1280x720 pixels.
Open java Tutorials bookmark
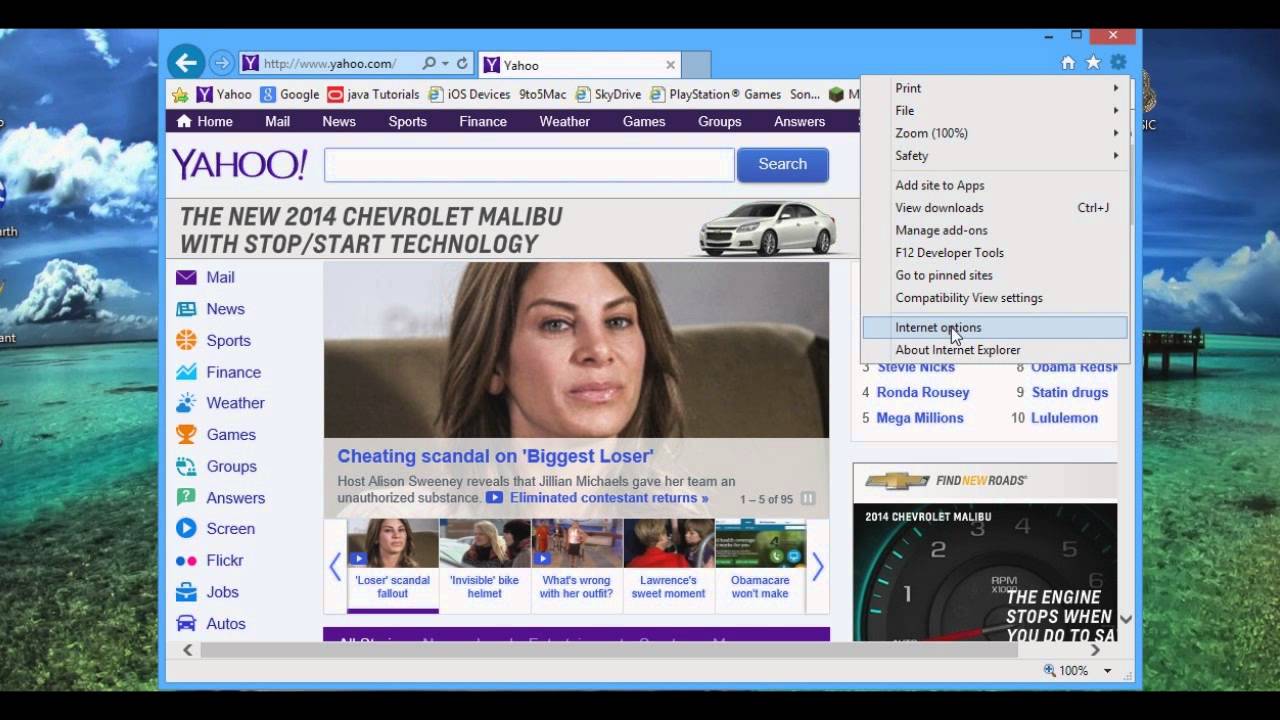tap(374, 95)
